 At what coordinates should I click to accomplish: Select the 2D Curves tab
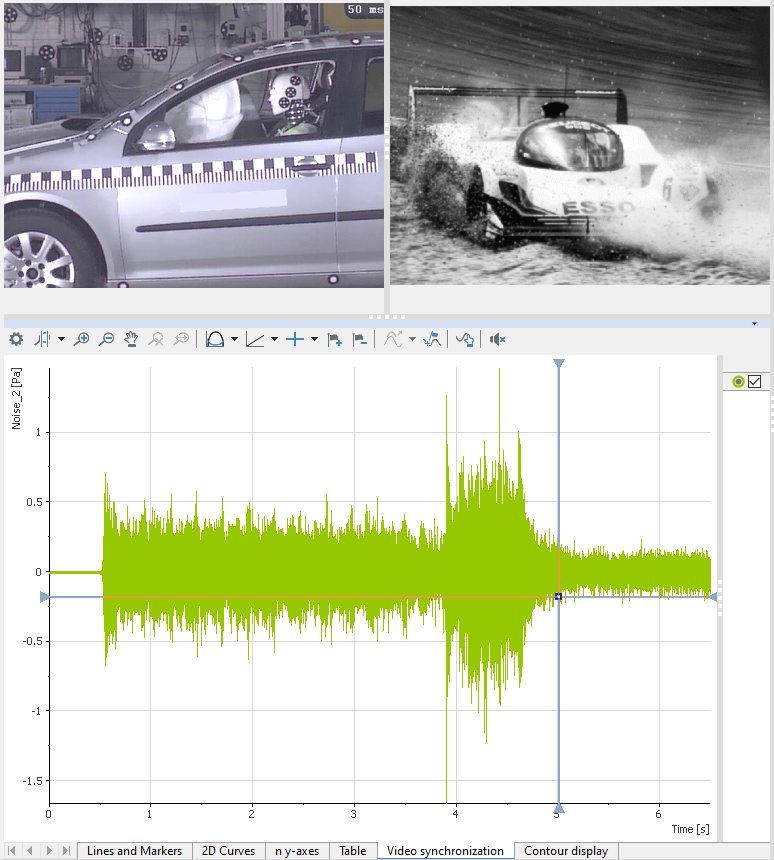(228, 851)
